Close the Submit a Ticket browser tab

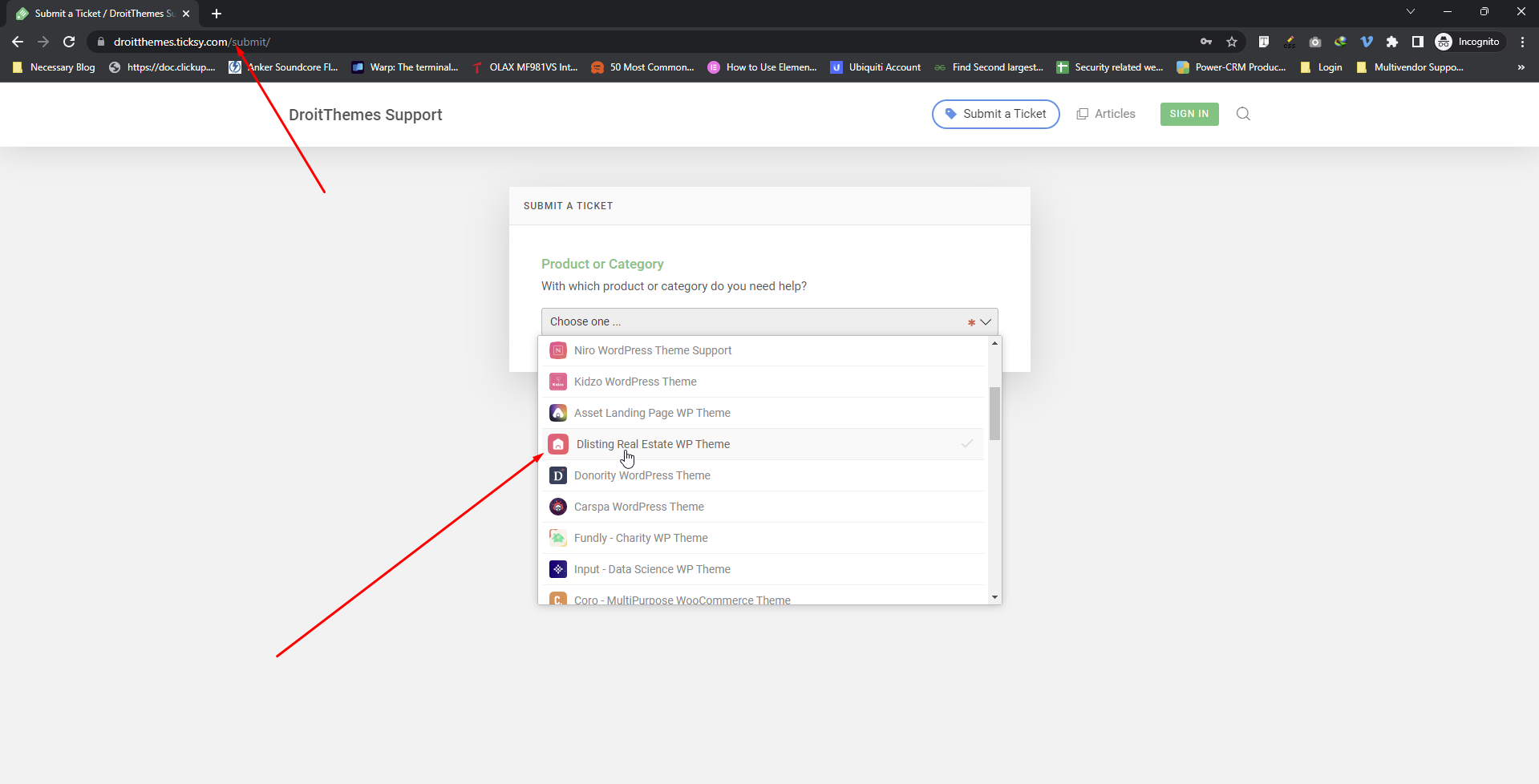[186, 14]
